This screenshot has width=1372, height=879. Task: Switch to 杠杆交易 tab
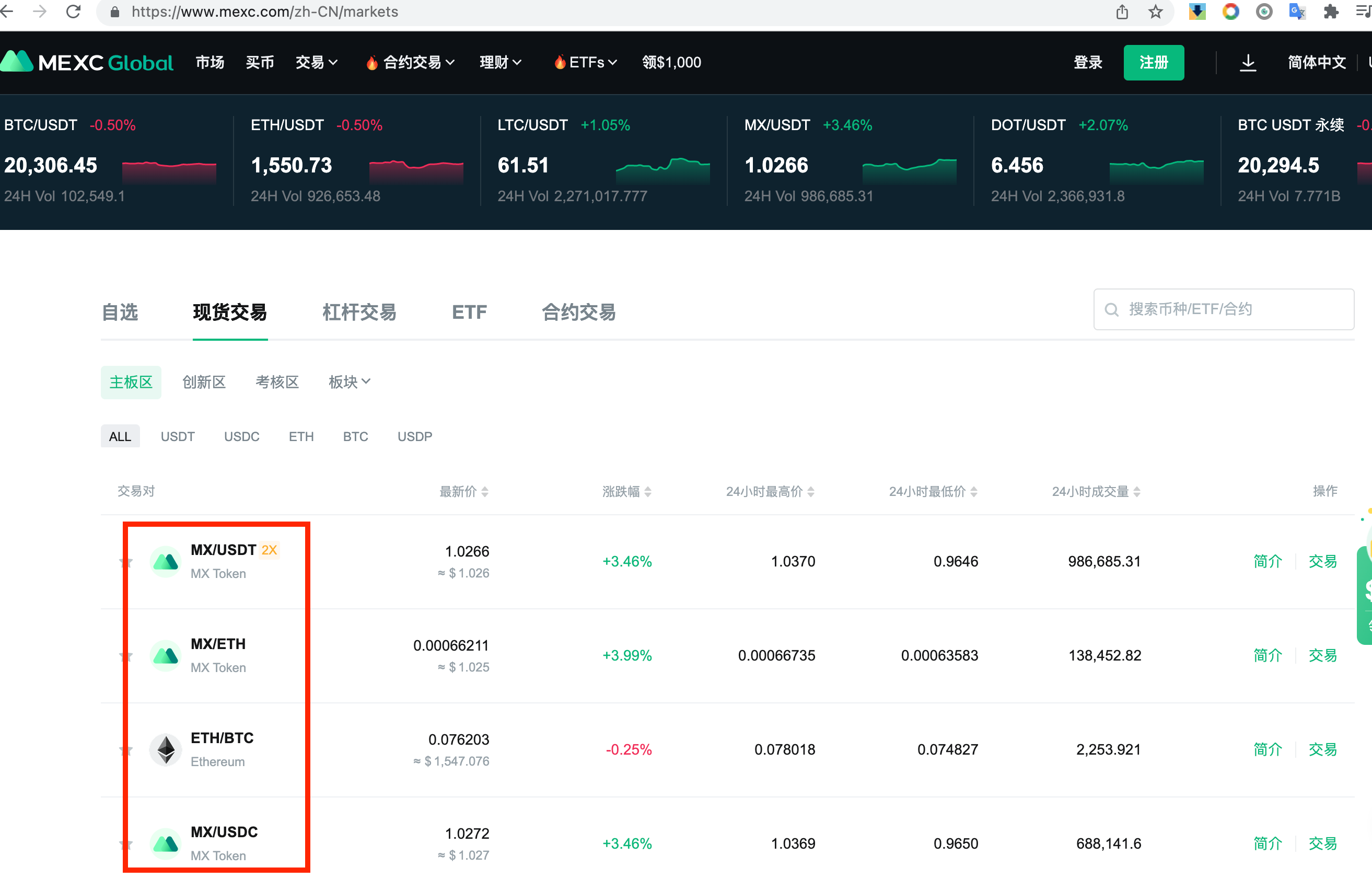(x=359, y=312)
